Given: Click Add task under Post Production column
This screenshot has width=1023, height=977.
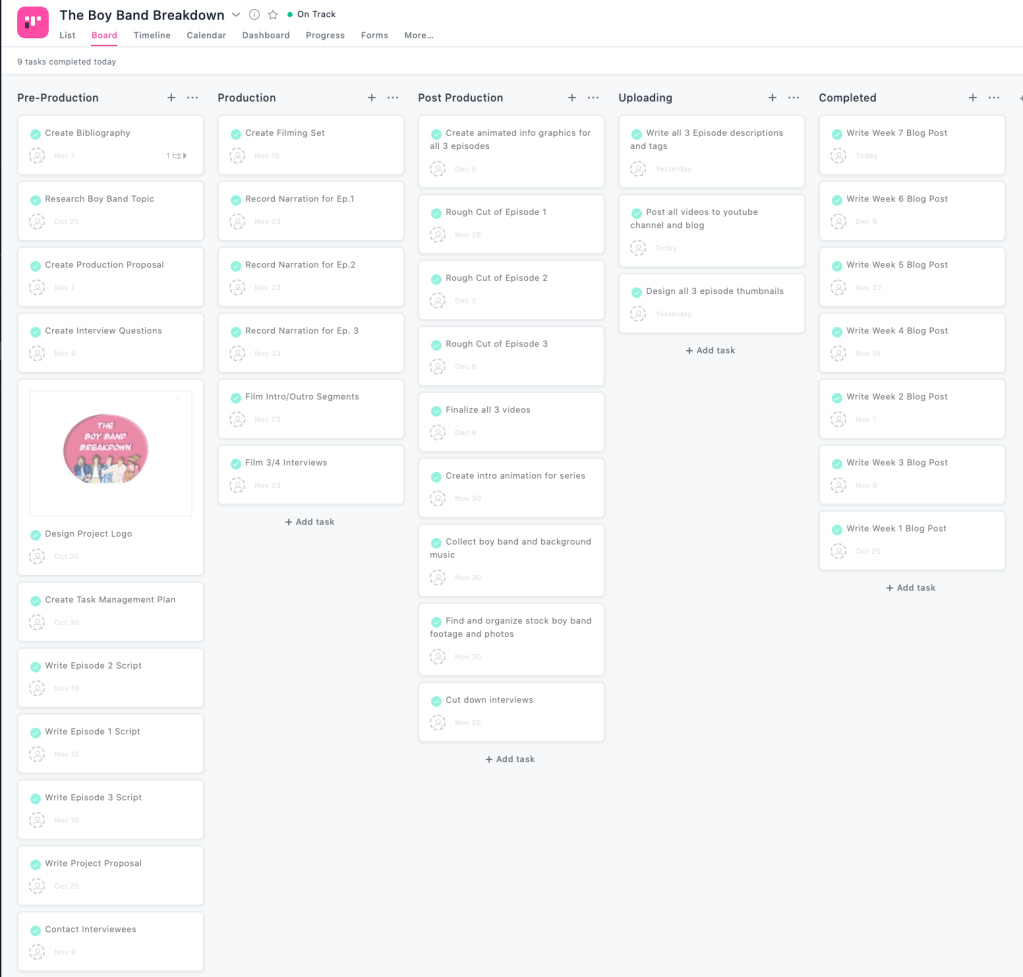Looking at the screenshot, I should point(510,759).
